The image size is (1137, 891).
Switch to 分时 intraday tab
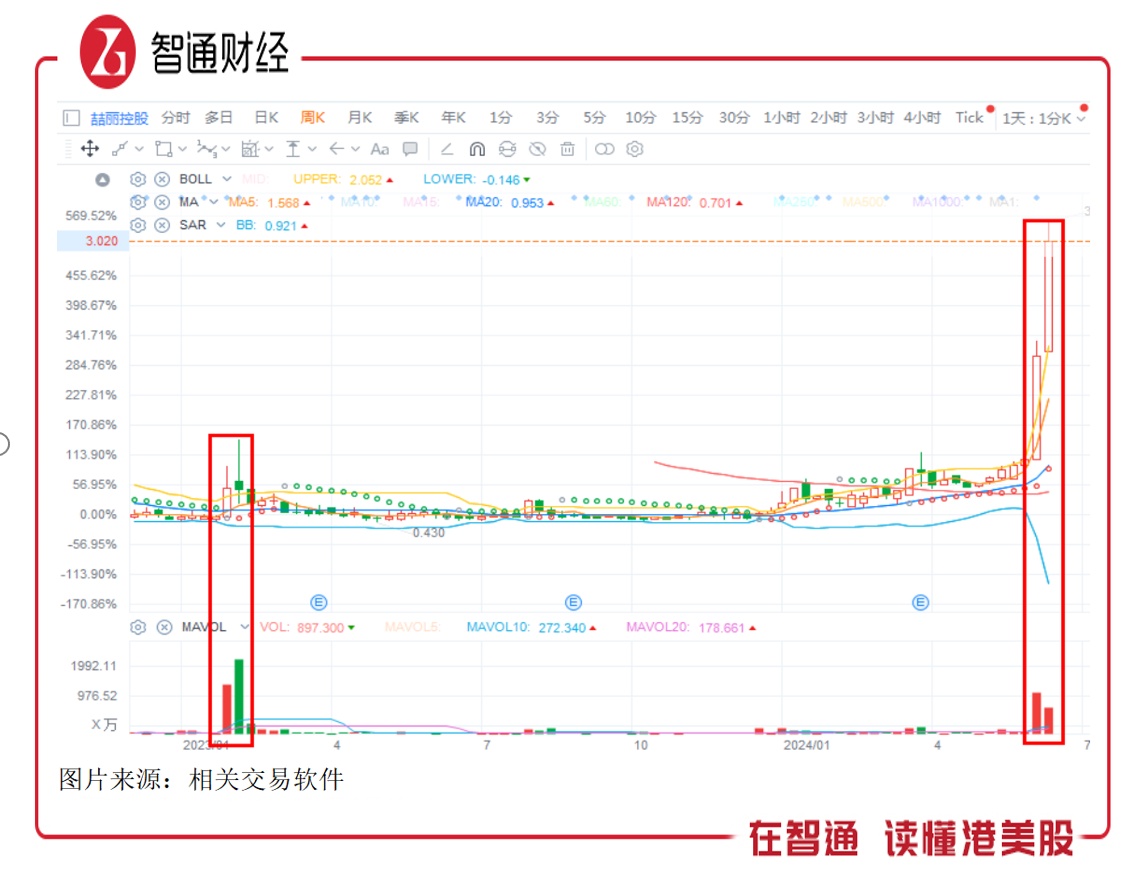(175, 117)
